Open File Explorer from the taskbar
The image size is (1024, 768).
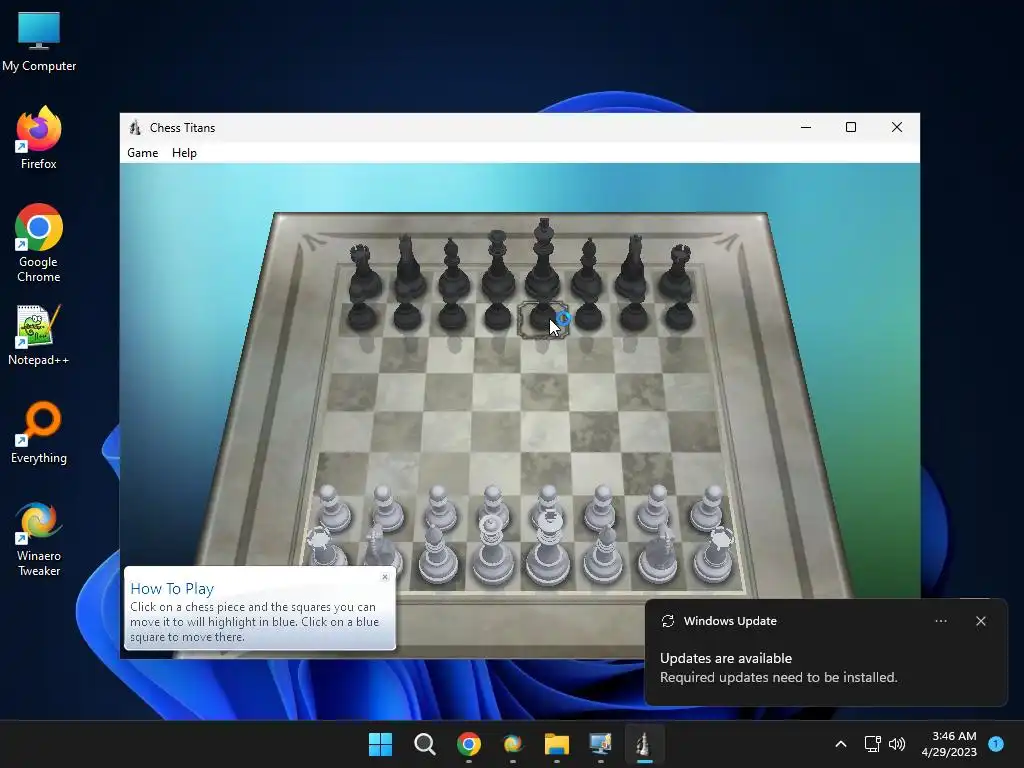557,744
